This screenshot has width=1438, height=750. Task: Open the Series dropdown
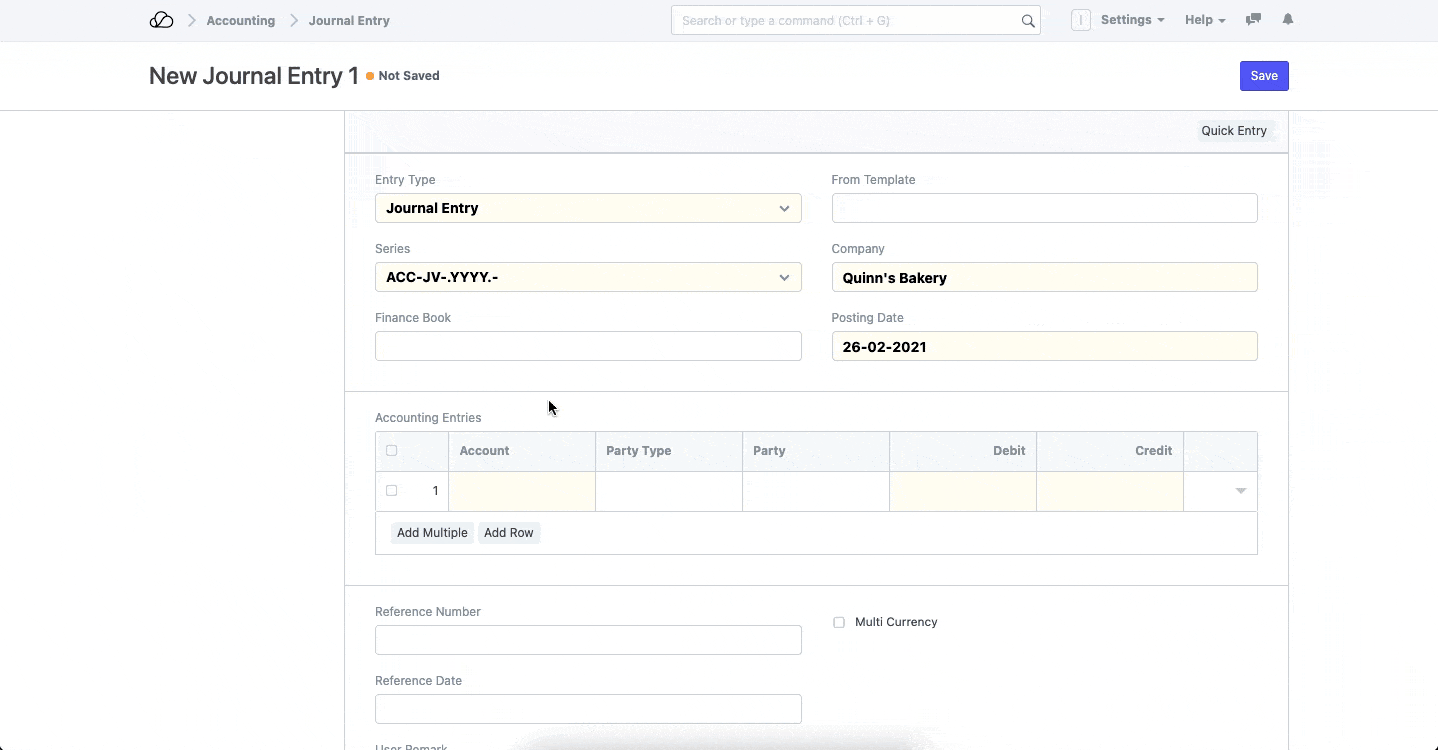[588, 277]
